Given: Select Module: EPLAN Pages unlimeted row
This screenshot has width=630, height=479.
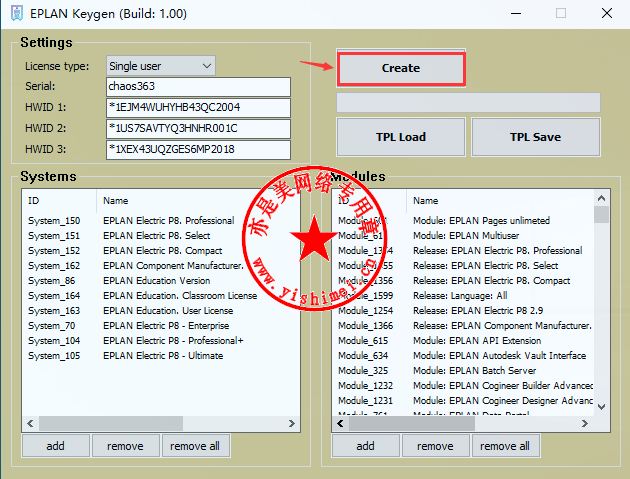Looking at the screenshot, I should tap(463, 221).
